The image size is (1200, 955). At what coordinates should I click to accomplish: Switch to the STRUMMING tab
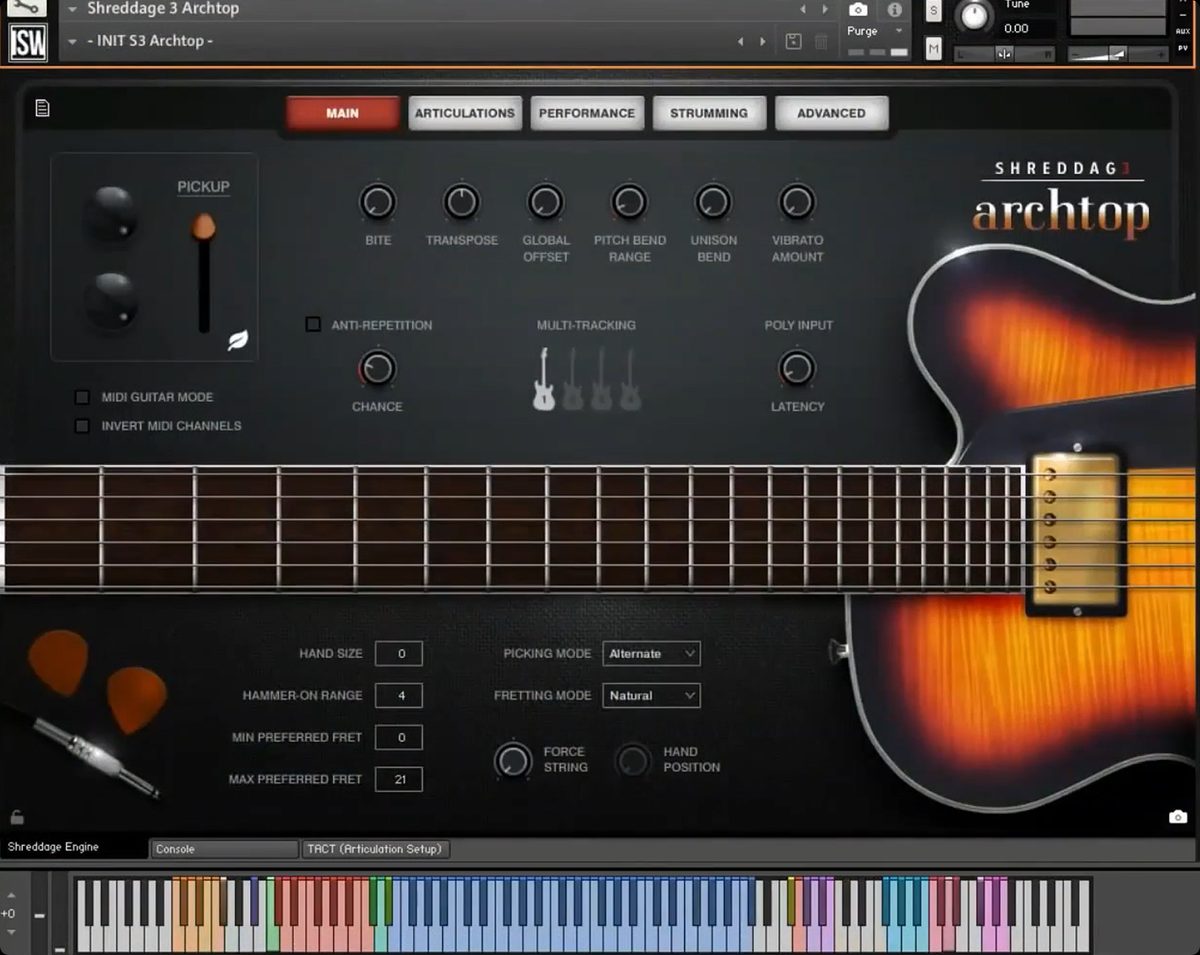(709, 113)
